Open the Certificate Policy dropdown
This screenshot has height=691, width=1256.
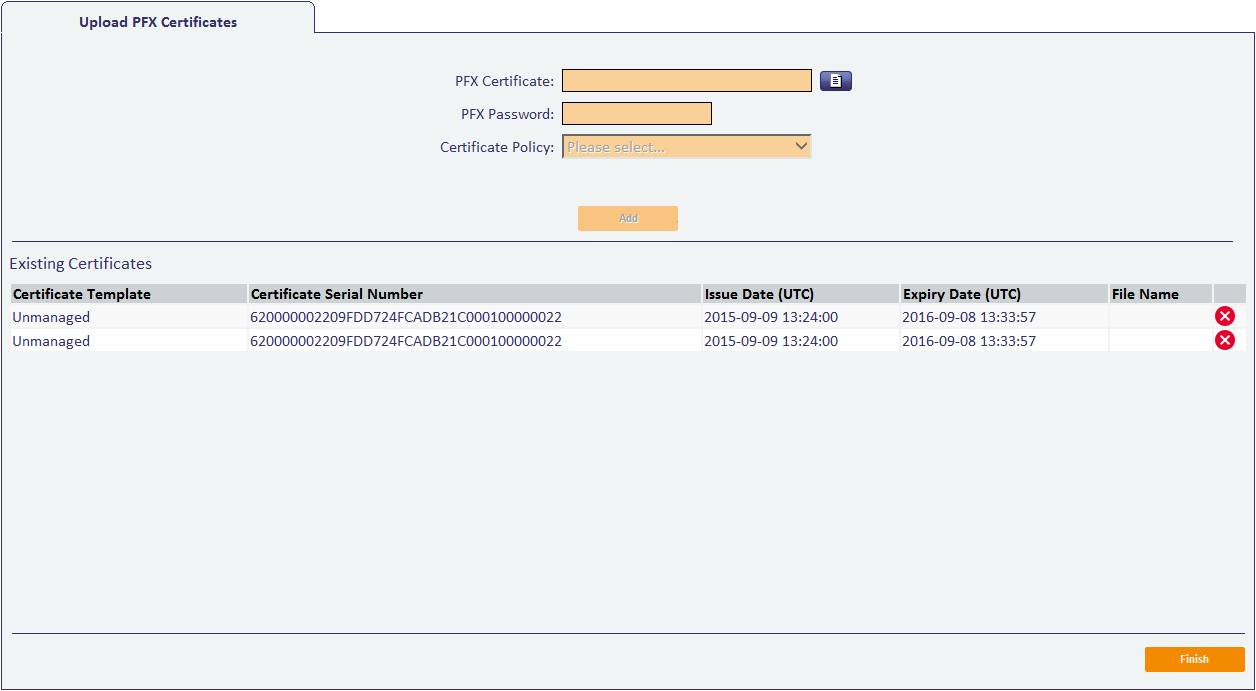(686, 147)
